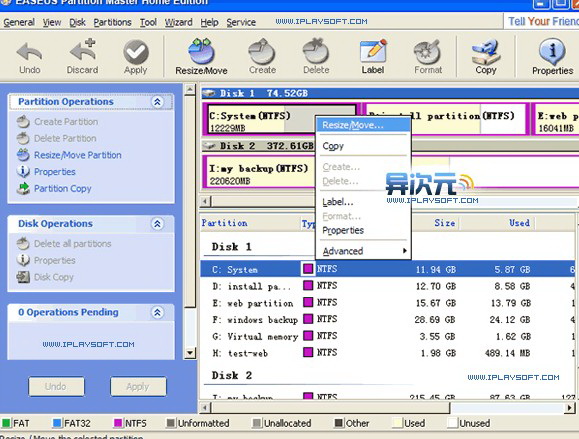The image size is (579, 439).
Task: Click the Undo button at bottom left
Action: 56,387
